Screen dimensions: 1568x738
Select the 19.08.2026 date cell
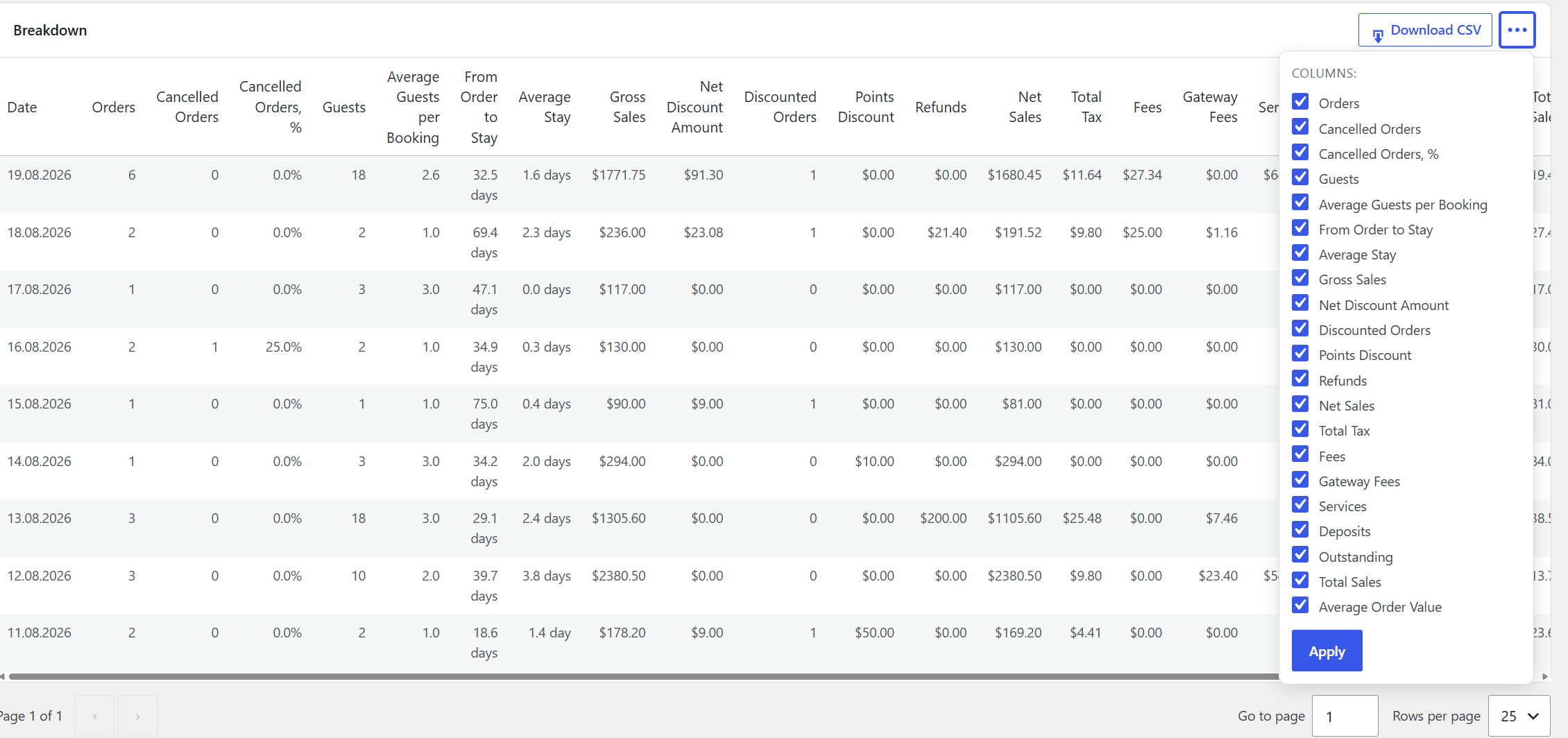click(x=40, y=175)
